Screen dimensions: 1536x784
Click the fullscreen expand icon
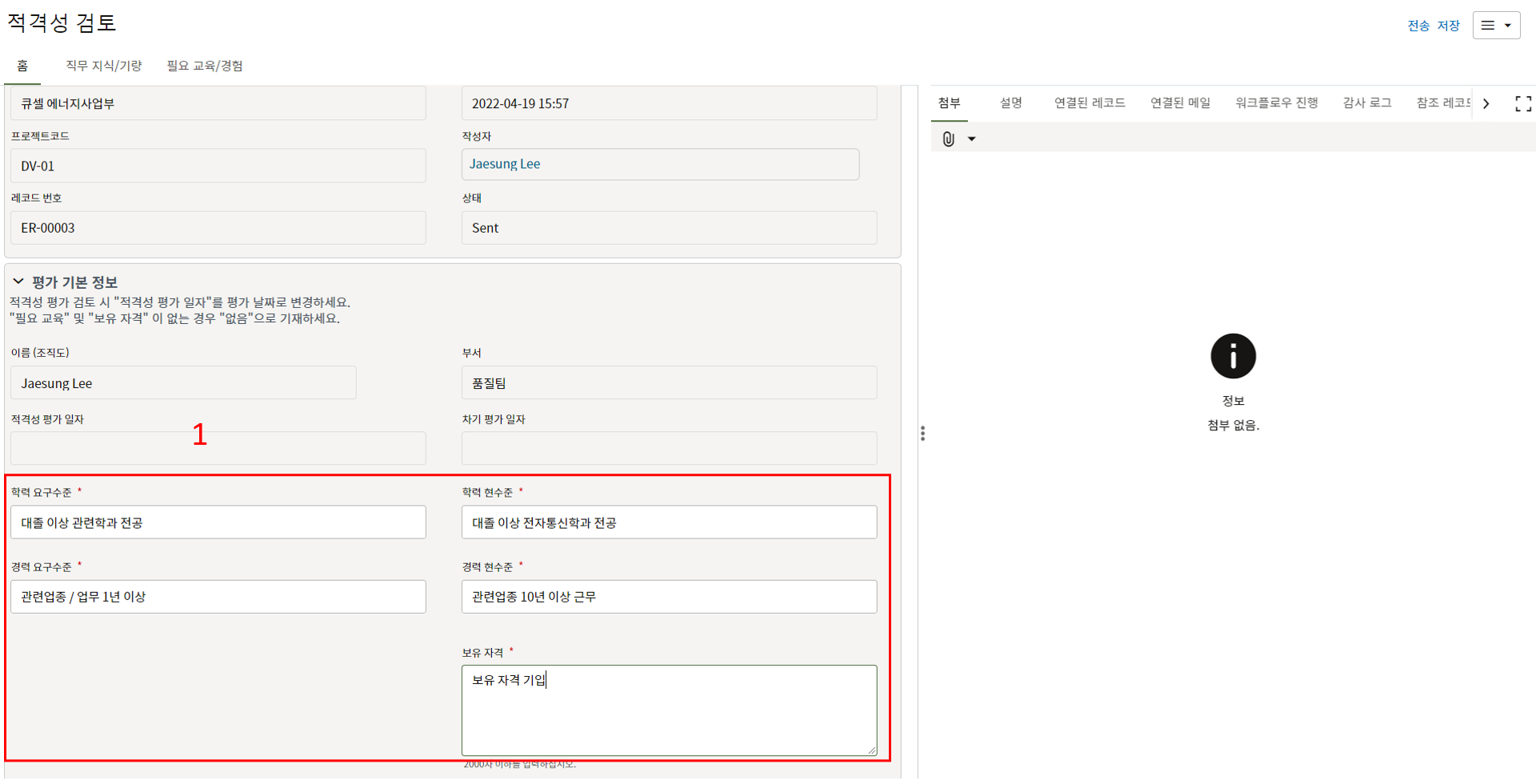1522,104
